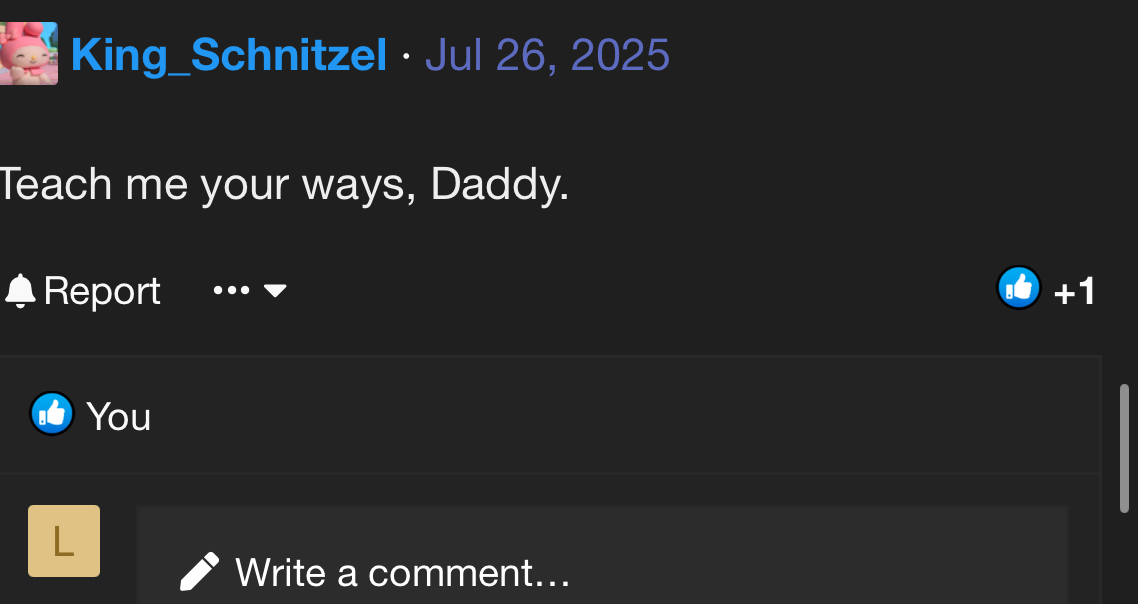The width and height of the screenshot is (1138, 604).
Task: Open King_Schnitzel's profile via username link
Action: click(x=229, y=54)
